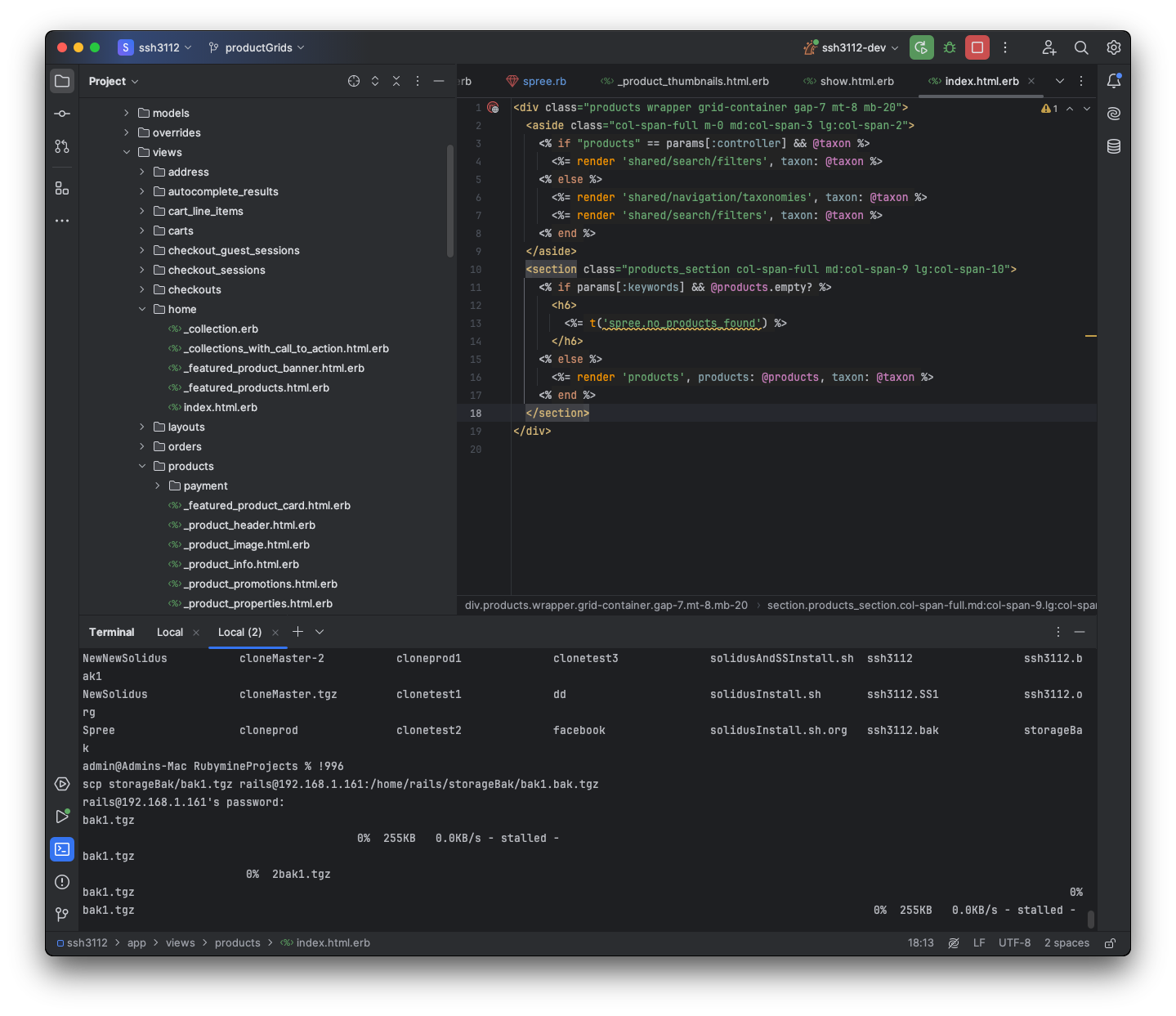Open the Commit tool window icon
Viewport: 1176px width, 1016px height.
coord(62,114)
